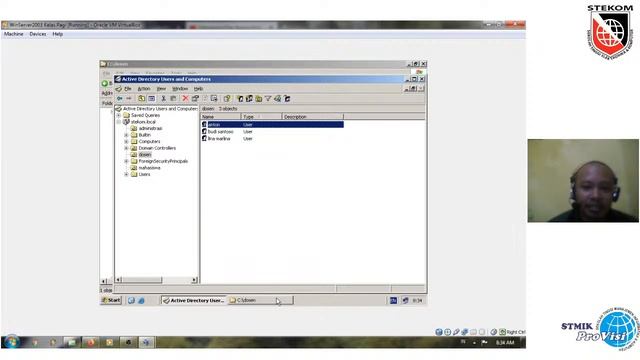The image size is (640, 360).
Task: Click the Find objects toolbar icon
Action: pyautogui.click(x=278, y=99)
